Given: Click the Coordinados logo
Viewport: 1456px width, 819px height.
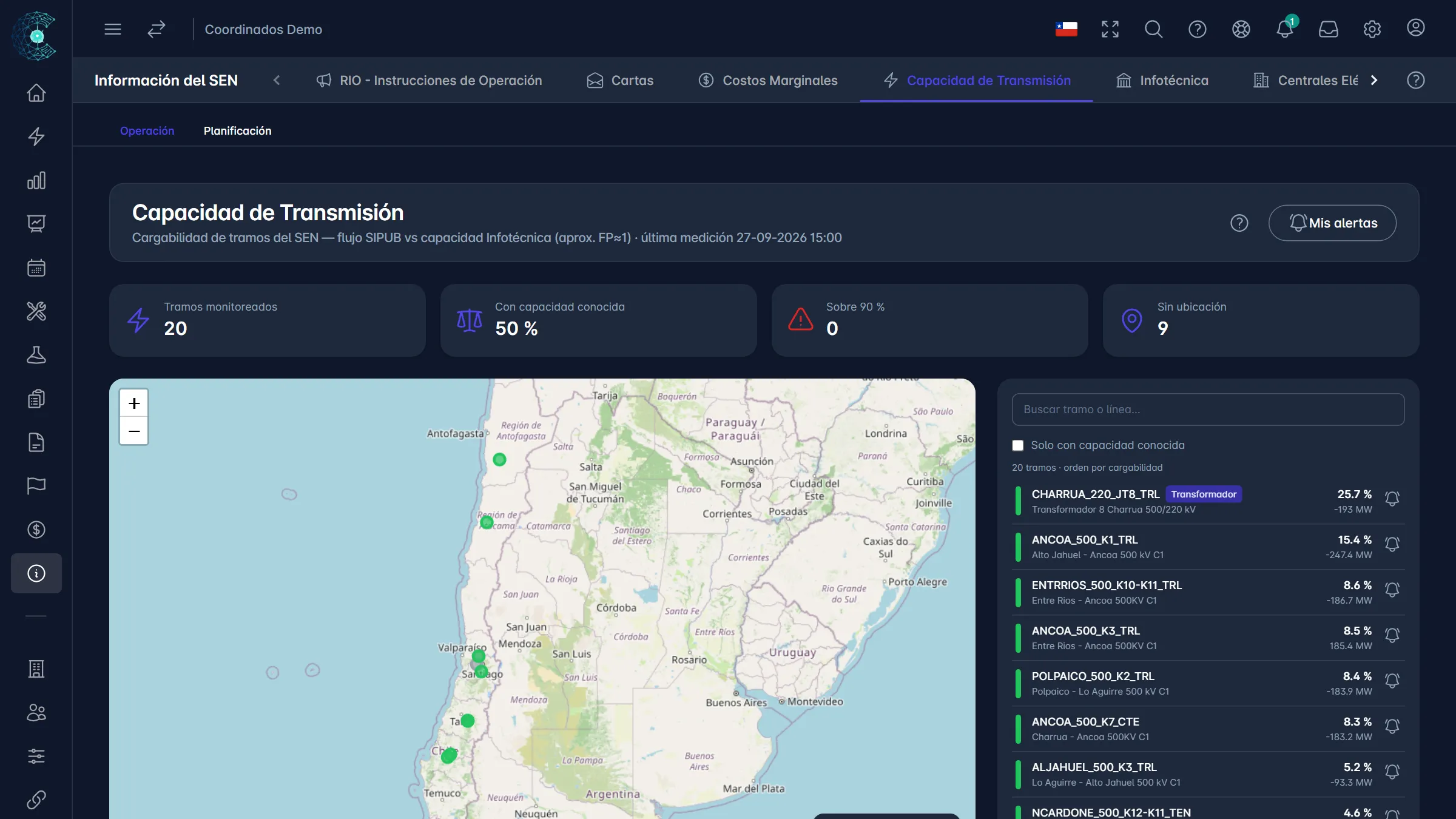Looking at the screenshot, I should pyautogui.click(x=36, y=36).
